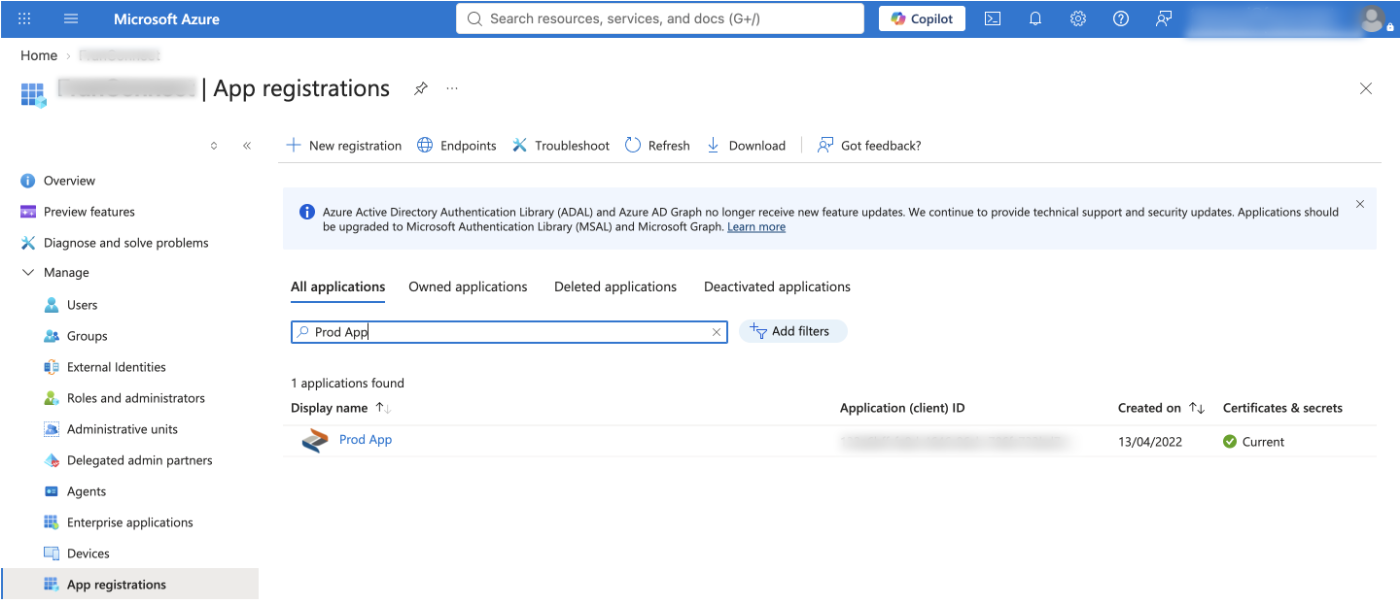Open the notifications bell
Image resolution: width=1400 pixels, height=606 pixels.
[x=1035, y=19]
